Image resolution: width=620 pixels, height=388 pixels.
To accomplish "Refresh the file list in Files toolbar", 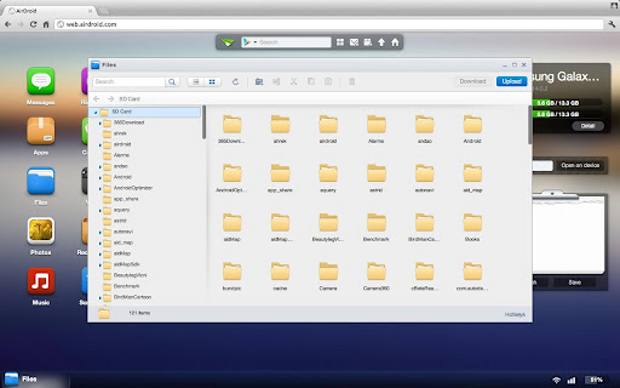I will click(235, 82).
